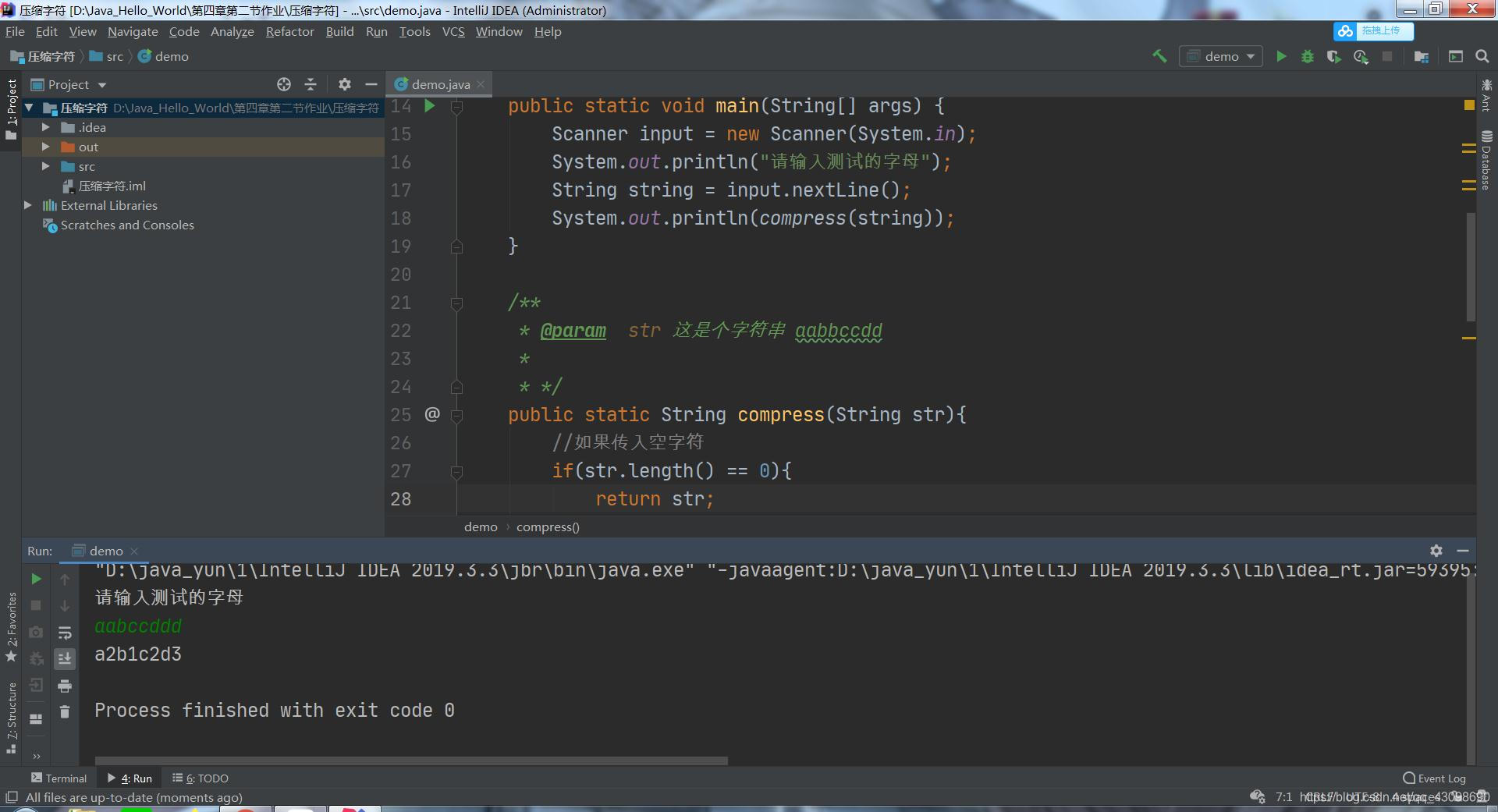Open the Refactor menu
This screenshot has height=812, width=1498.
point(289,31)
